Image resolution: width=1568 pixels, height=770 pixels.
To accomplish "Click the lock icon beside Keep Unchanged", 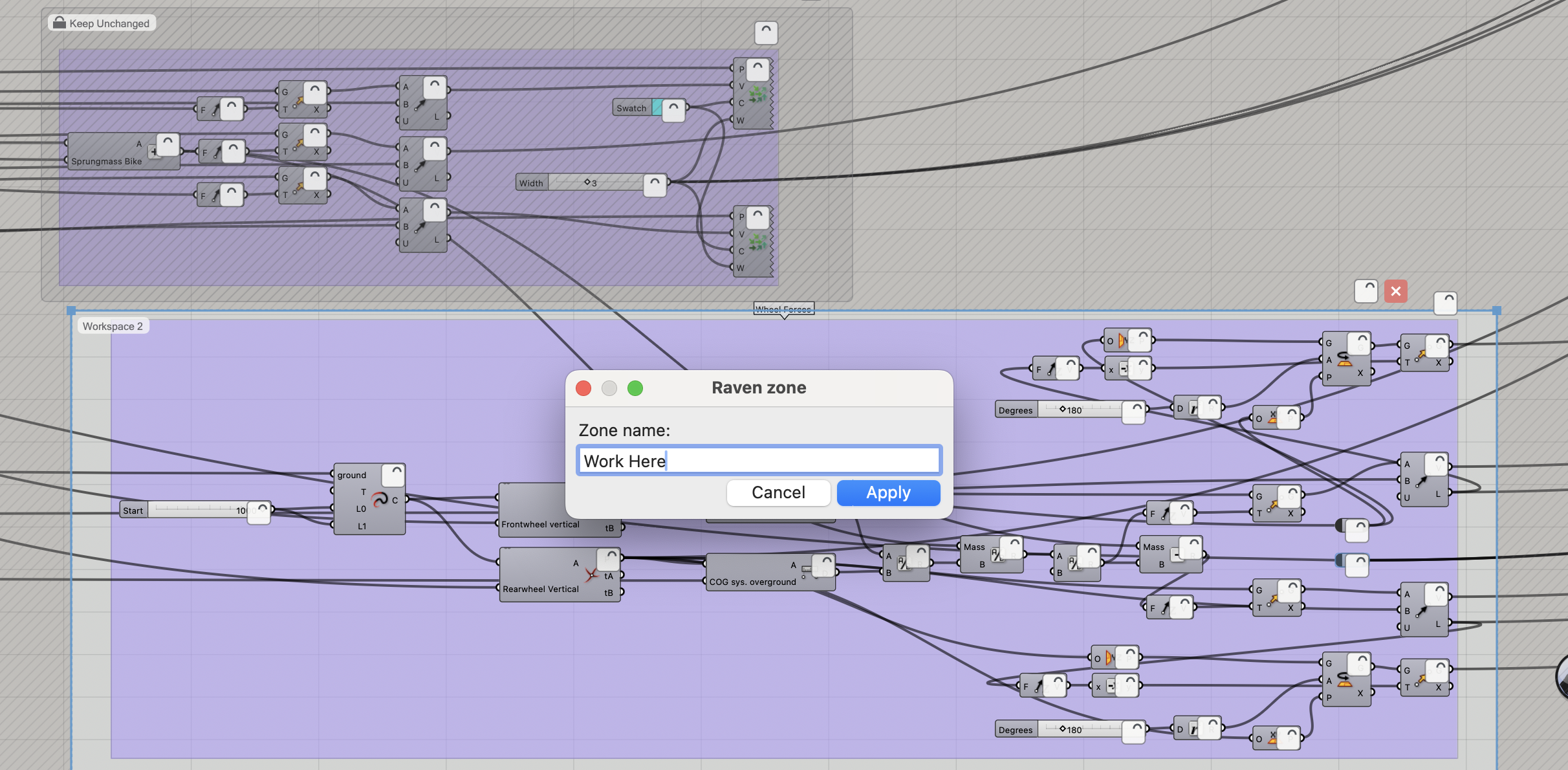I will [59, 23].
